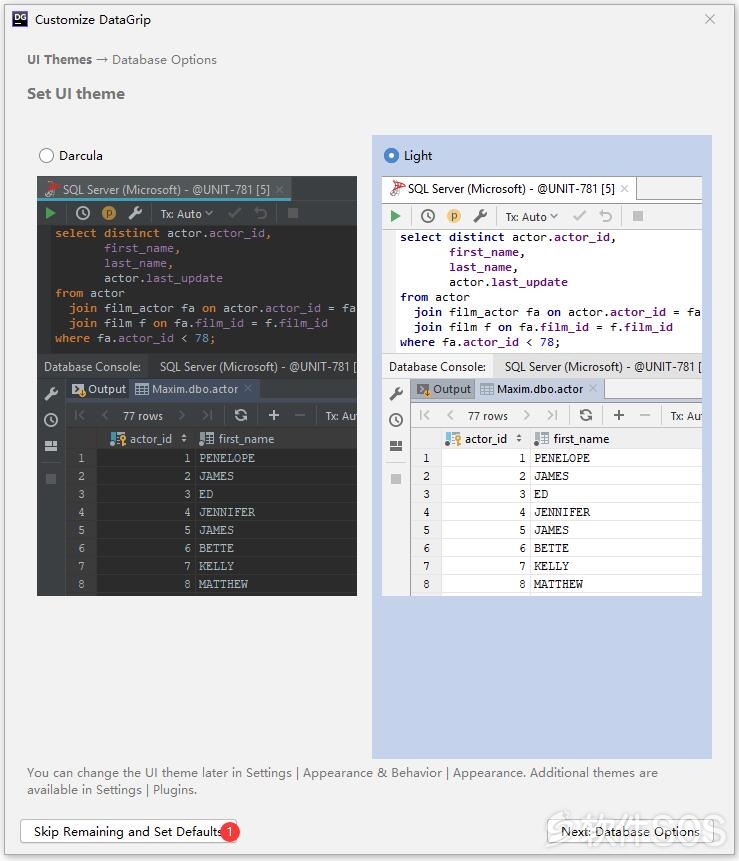The image size is (739, 861).
Task: Click the orange P parameters icon in Light preview
Action: 454,216
